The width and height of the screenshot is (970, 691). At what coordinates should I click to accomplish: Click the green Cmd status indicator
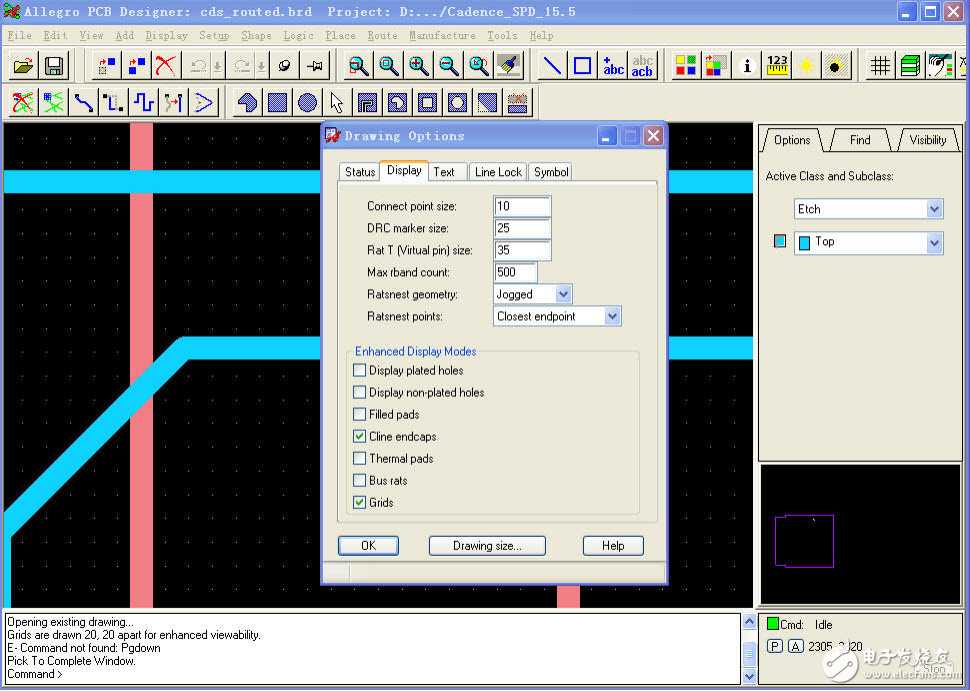773,624
